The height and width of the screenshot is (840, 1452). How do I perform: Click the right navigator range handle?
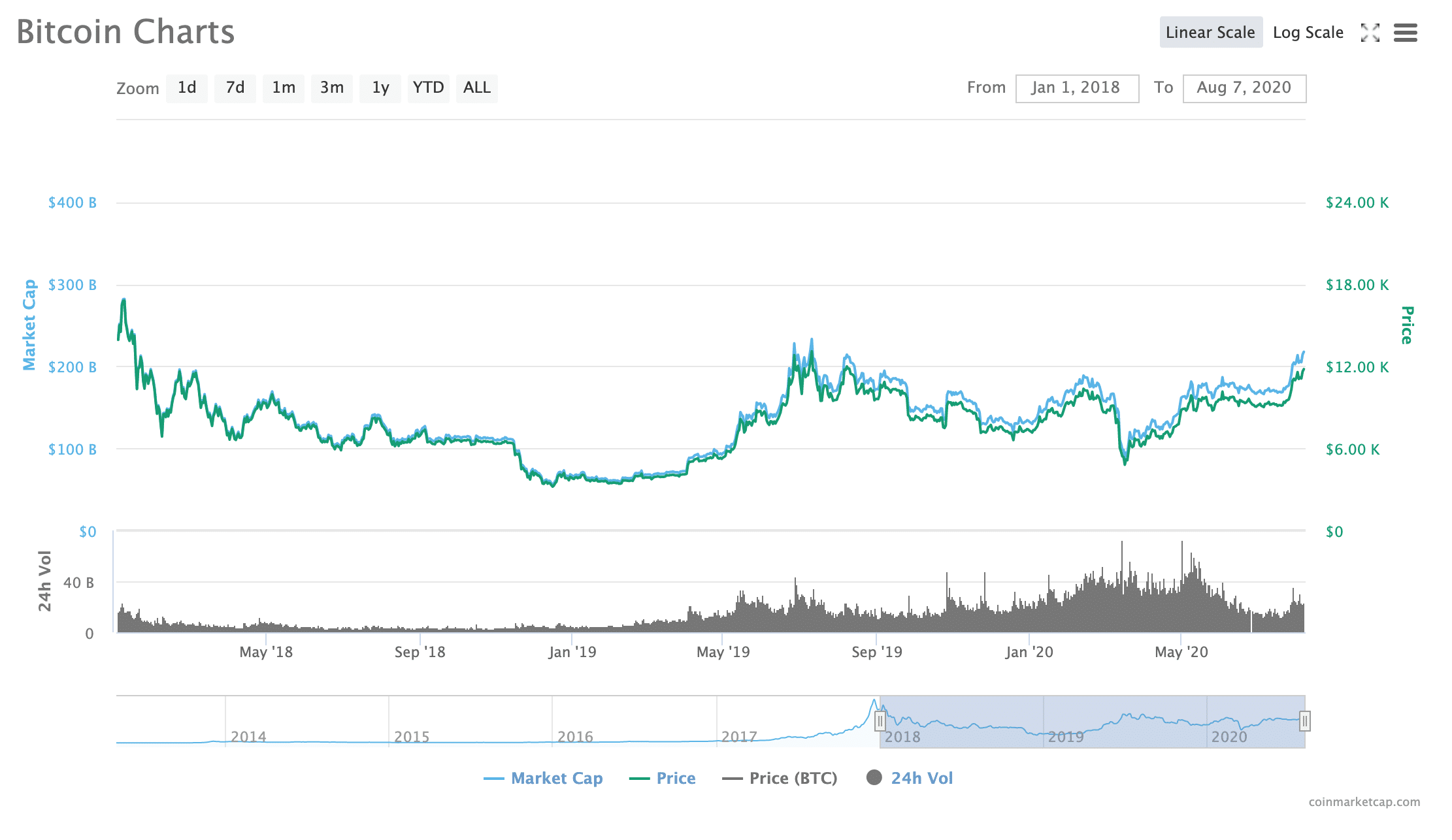pyautogui.click(x=1304, y=721)
